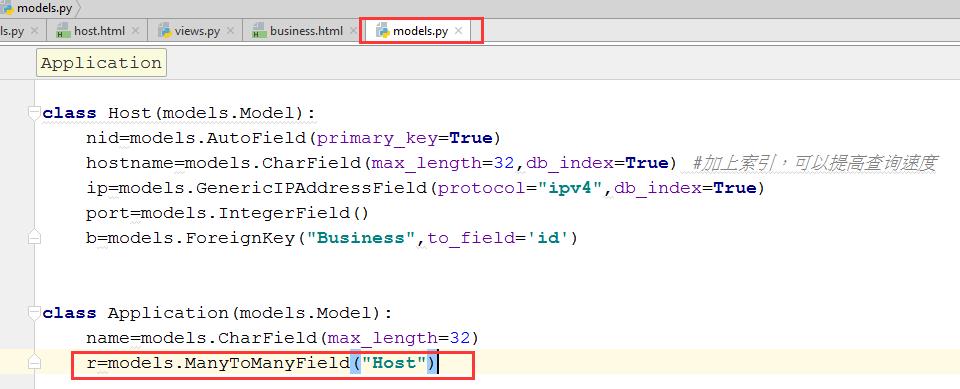Click the "Business" string literal

(x=361, y=238)
